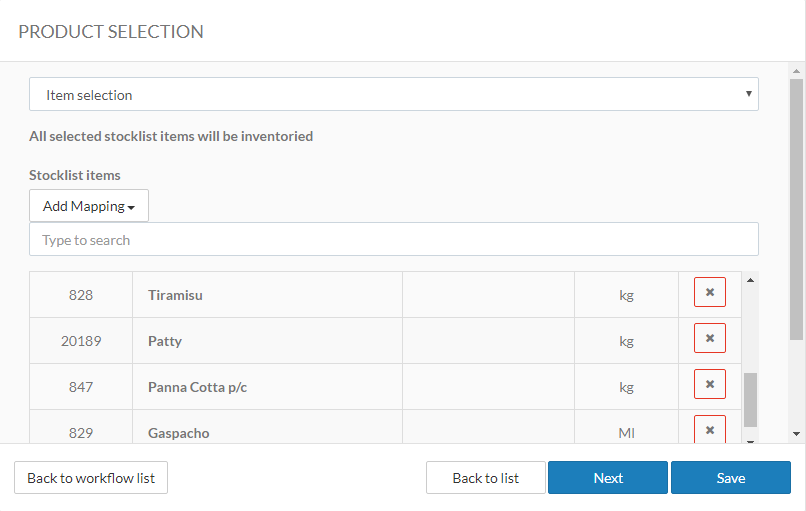This screenshot has width=806, height=511.
Task: Click the Panna Cotta p/c name
Action: (x=198, y=387)
